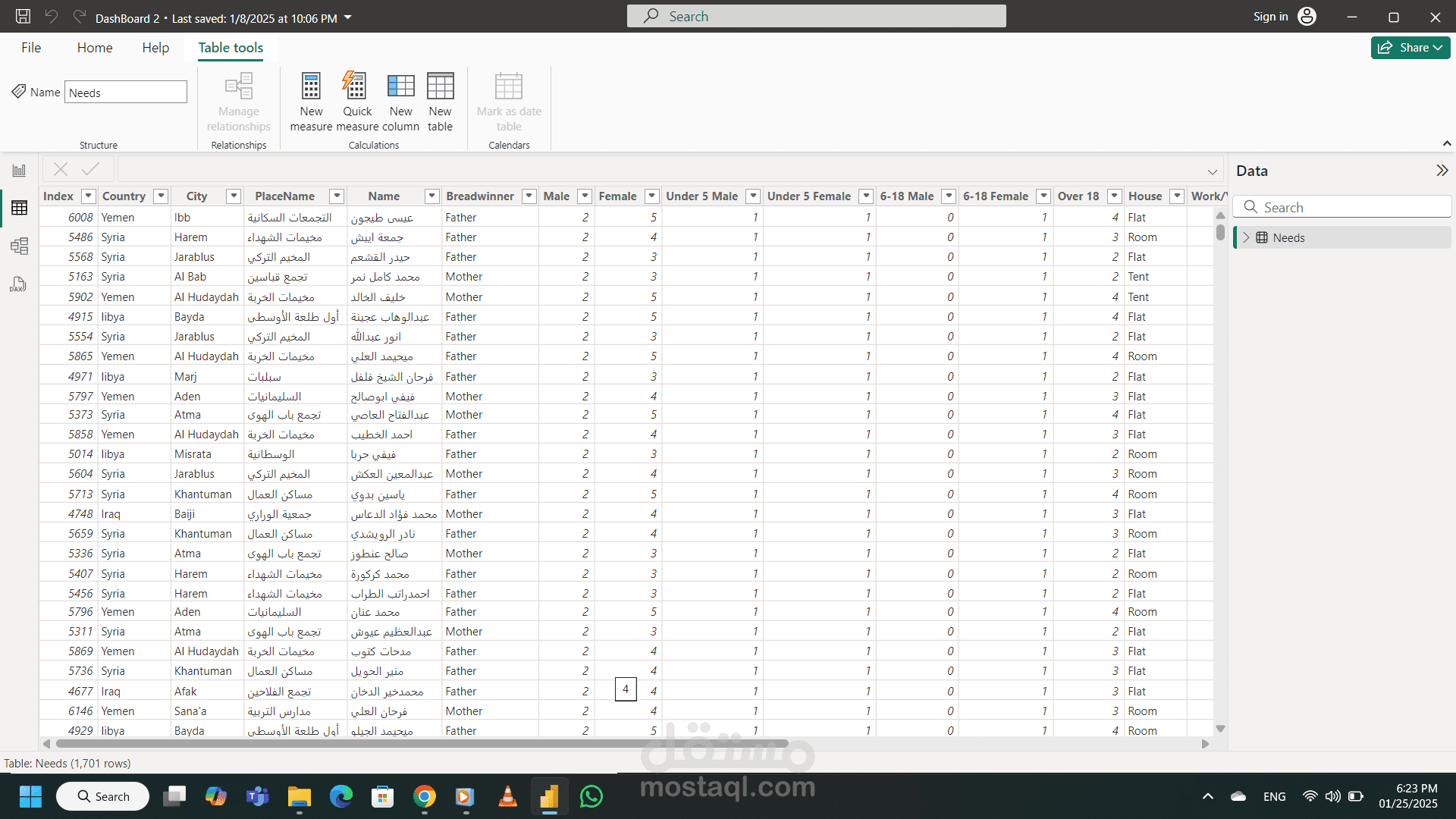The height and width of the screenshot is (819, 1456).
Task: Click the New measure icon
Action: pyautogui.click(x=311, y=87)
